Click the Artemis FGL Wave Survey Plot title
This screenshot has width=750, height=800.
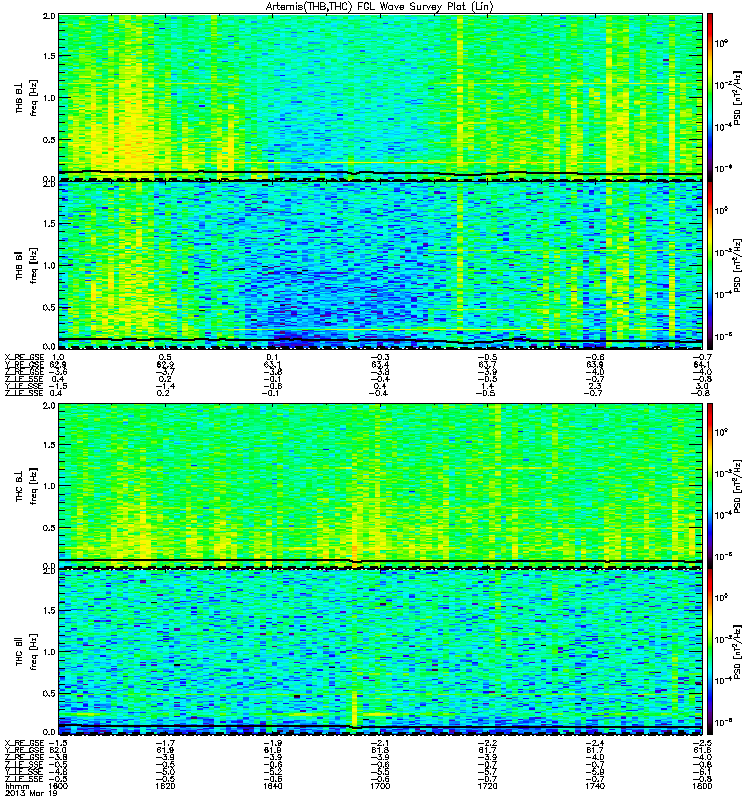[x=380, y=7]
